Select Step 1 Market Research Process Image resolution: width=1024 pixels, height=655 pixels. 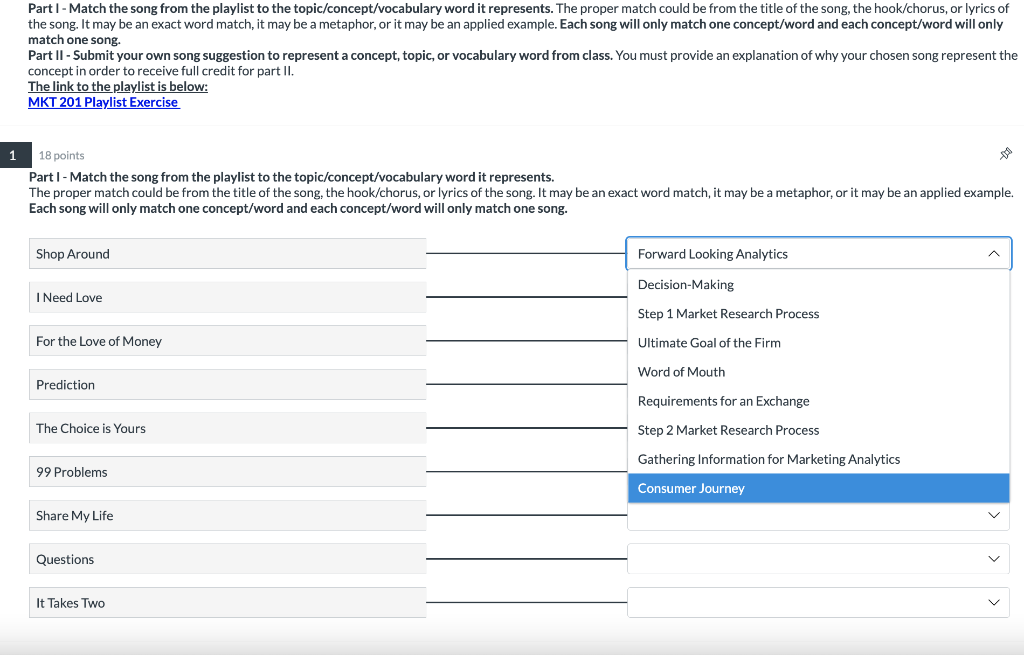pyautogui.click(x=728, y=313)
